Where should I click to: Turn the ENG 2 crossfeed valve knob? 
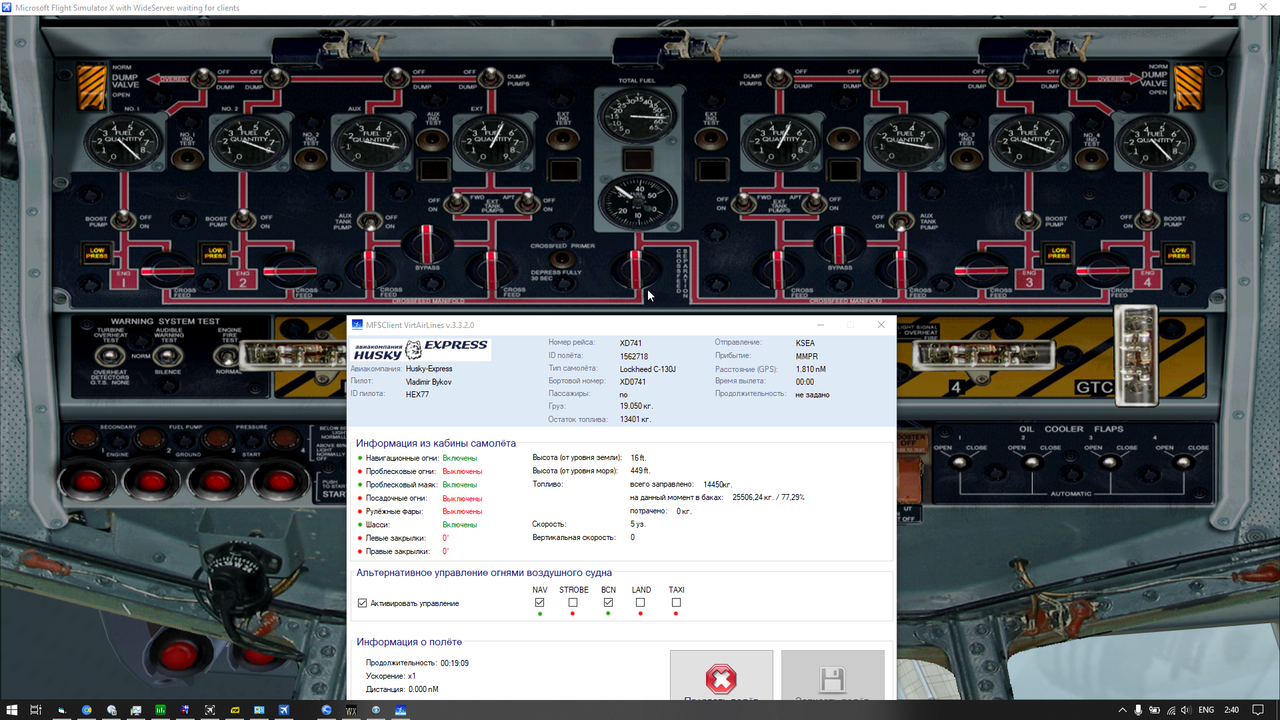point(289,271)
